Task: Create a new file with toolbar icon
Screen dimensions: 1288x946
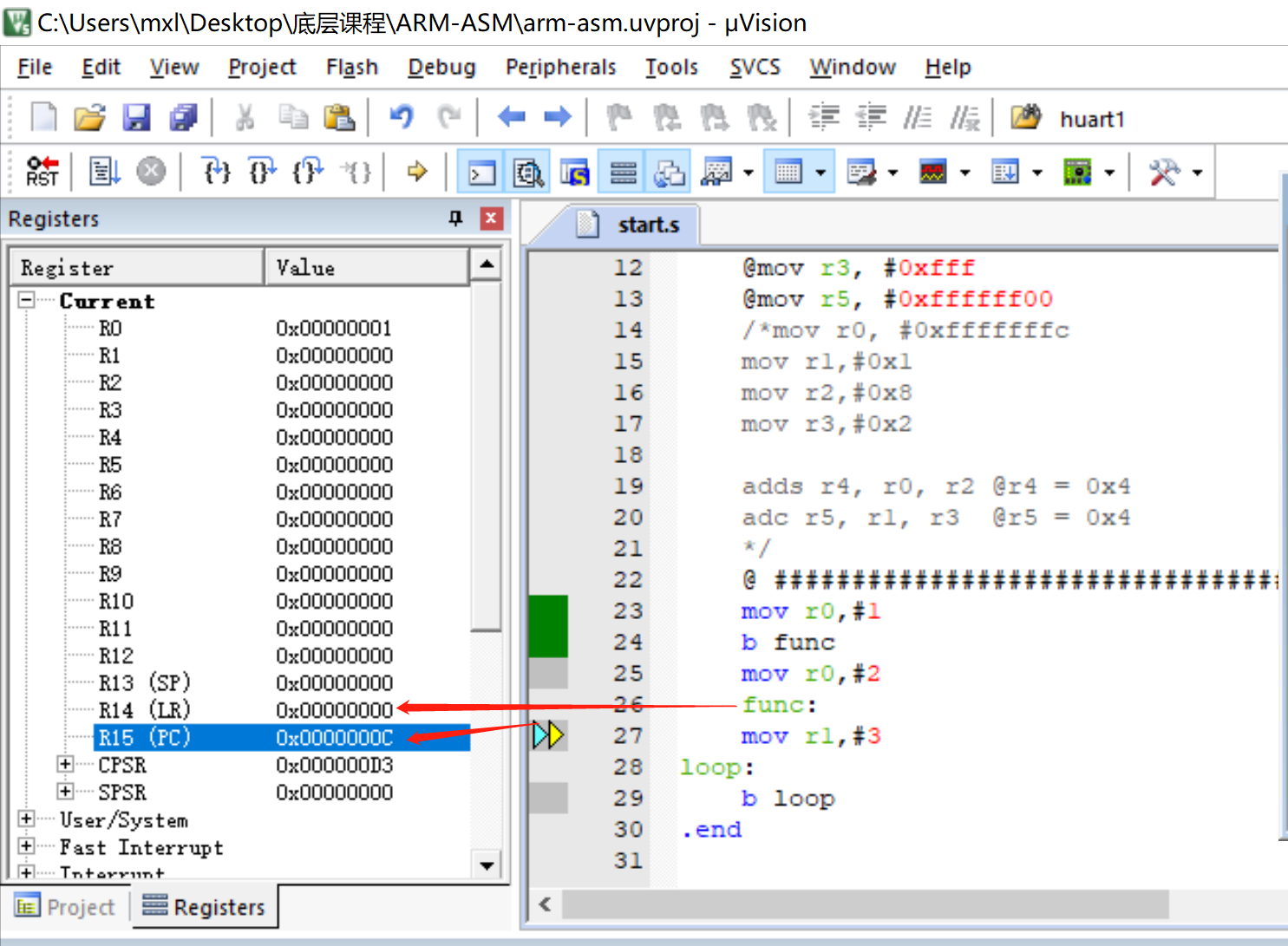Action: click(x=43, y=117)
